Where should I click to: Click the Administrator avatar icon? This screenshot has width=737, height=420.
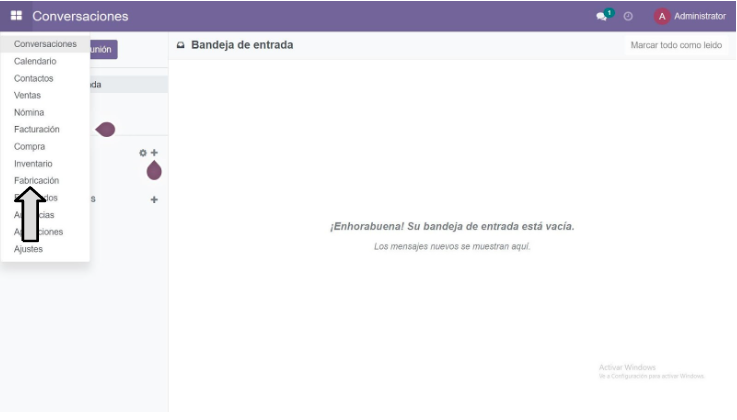coord(662,16)
